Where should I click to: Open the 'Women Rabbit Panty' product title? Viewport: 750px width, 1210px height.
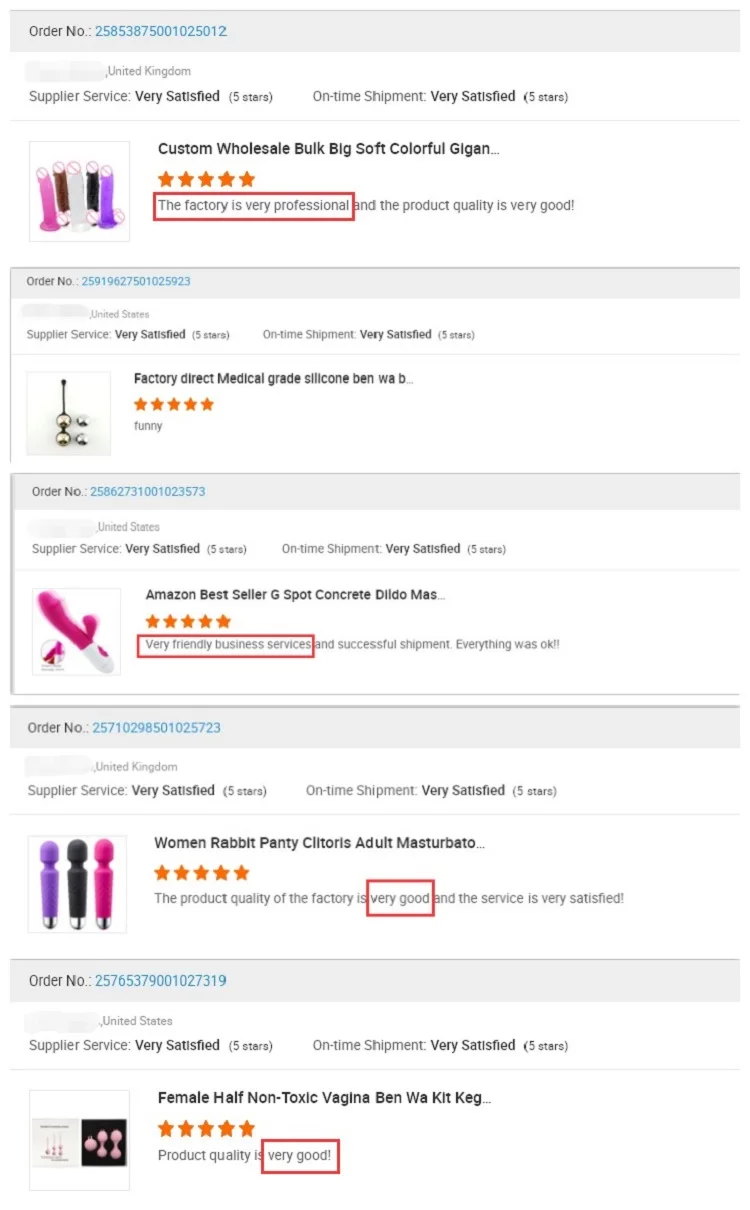pos(319,843)
